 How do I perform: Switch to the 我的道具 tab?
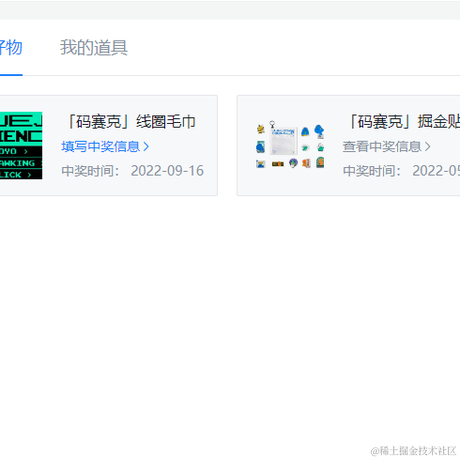point(94,47)
